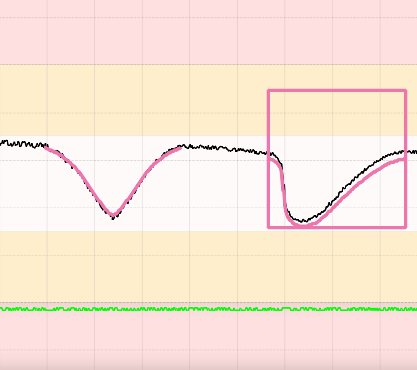The height and width of the screenshot is (370, 417).
Task: Click the bottom-left corner of the pink rectangle
Action: [x=269, y=227]
